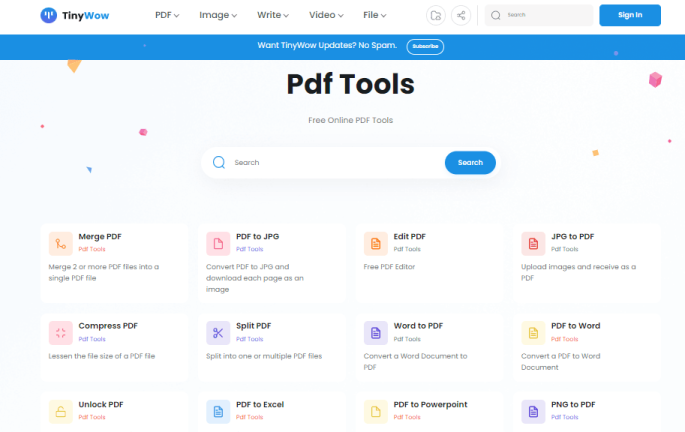Open the Write dropdown menu
Viewport: 685px width, 432px height.
pos(272,15)
